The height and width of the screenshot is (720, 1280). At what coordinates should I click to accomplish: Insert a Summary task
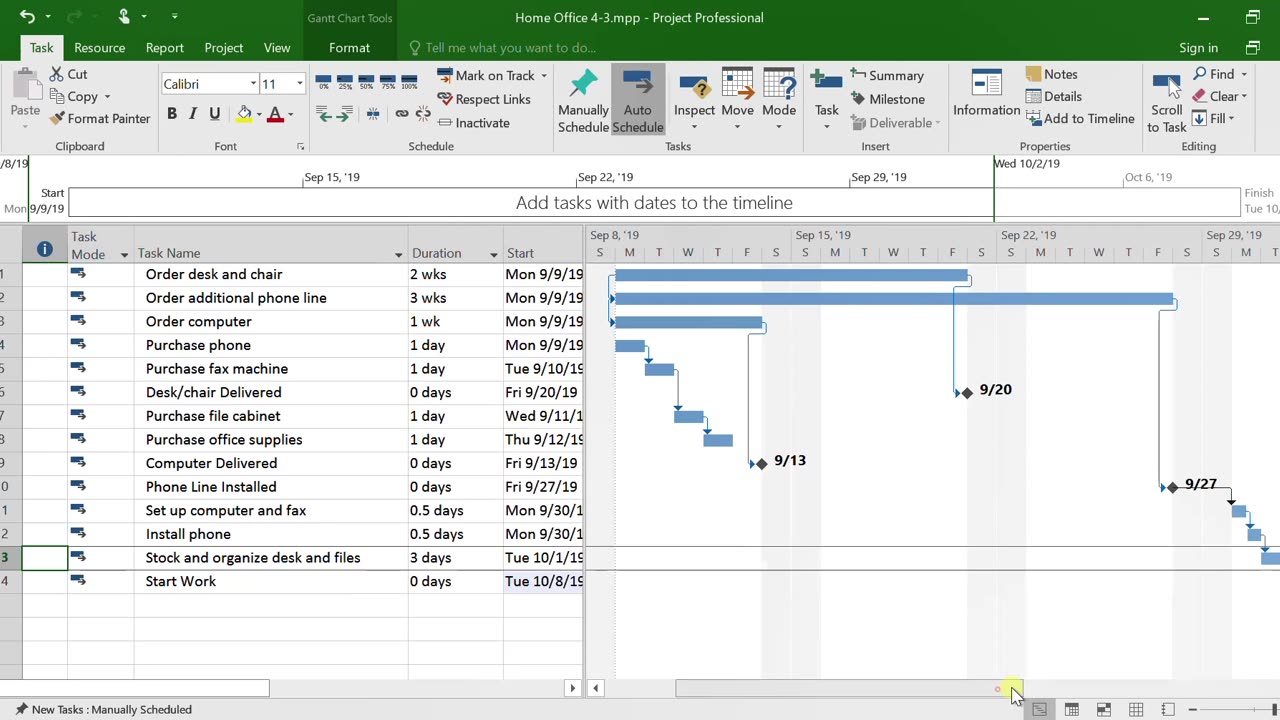887,75
